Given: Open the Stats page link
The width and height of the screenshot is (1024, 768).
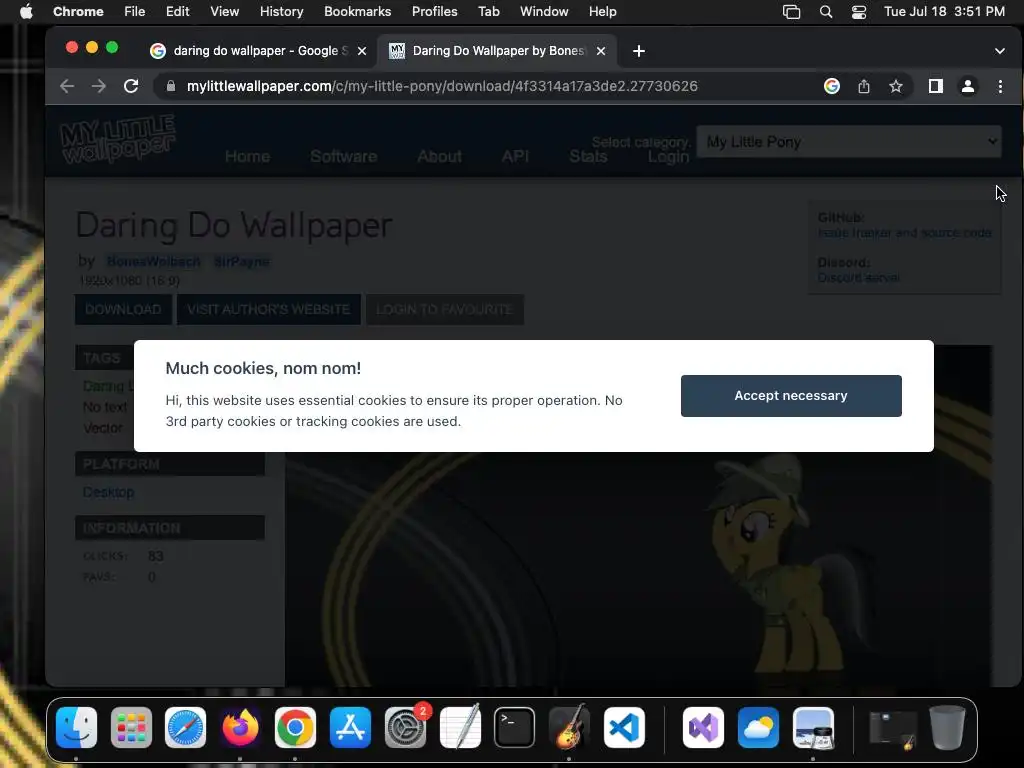Looking at the screenshot, I should pyautogui.click(x=588, y=157).
